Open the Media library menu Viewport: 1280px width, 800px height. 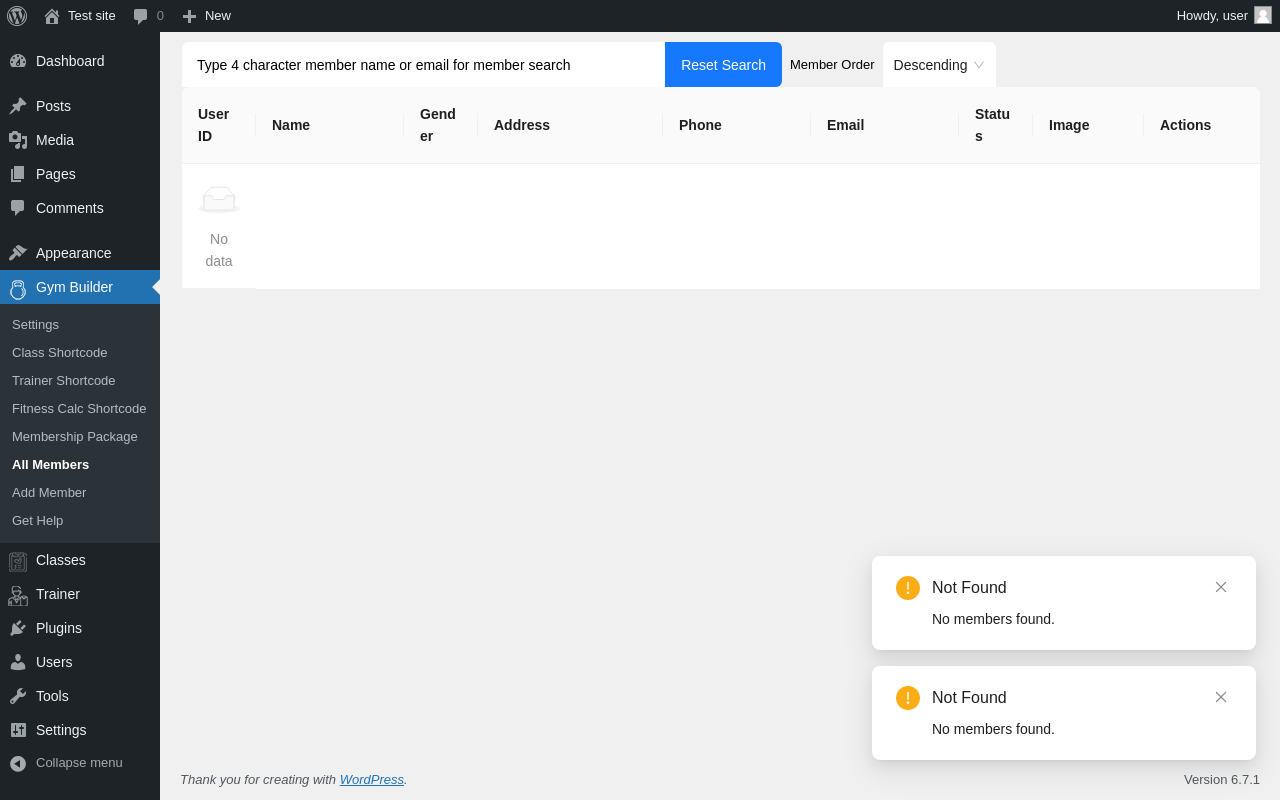(54, 140)
